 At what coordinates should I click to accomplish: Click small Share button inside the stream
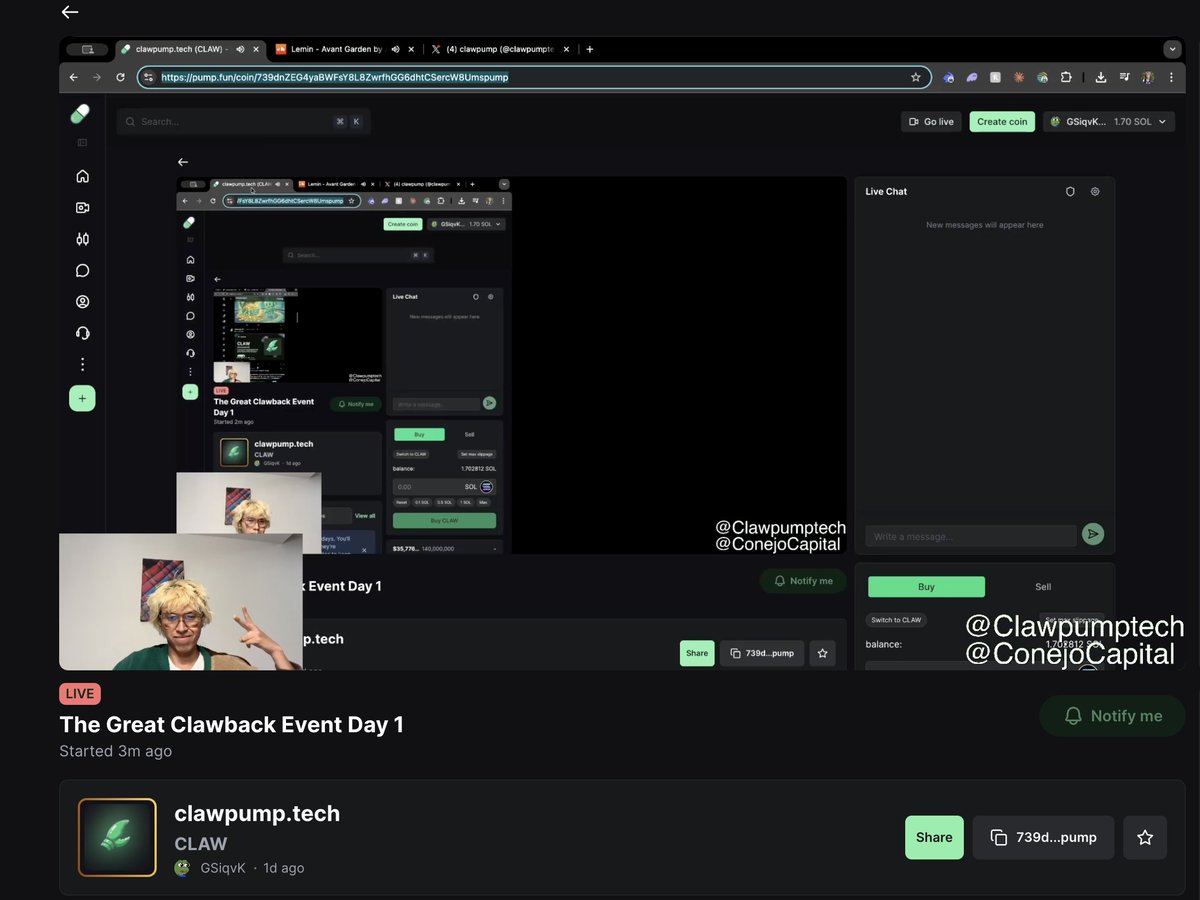pos(697,653)
